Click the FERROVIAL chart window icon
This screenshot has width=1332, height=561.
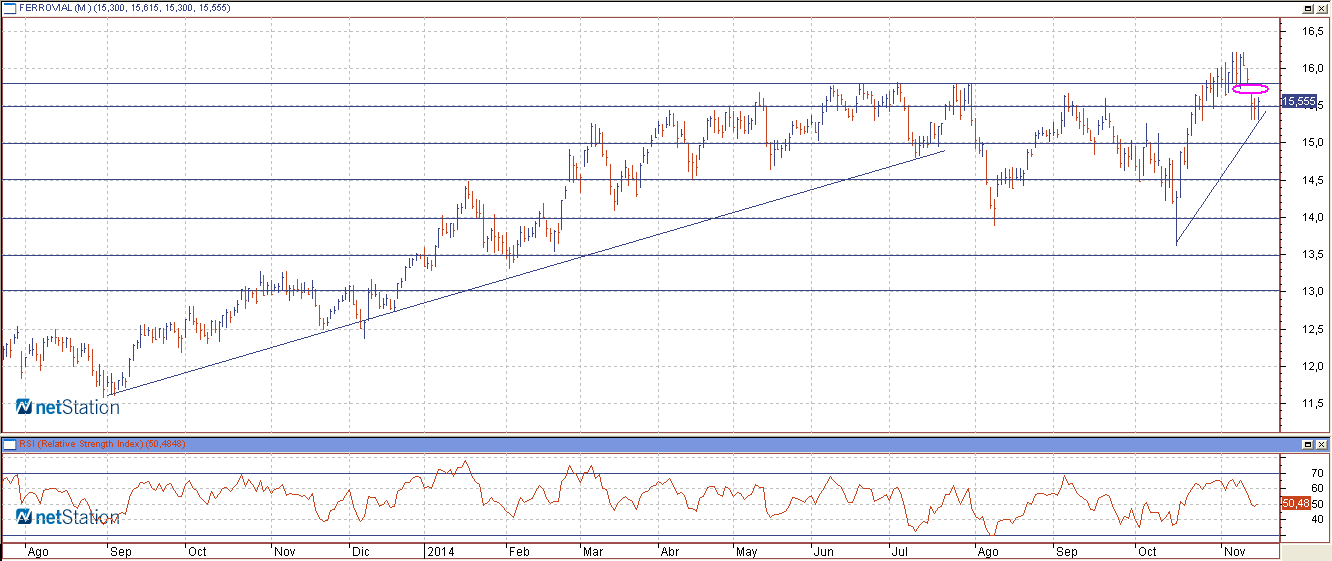[10, 7]
